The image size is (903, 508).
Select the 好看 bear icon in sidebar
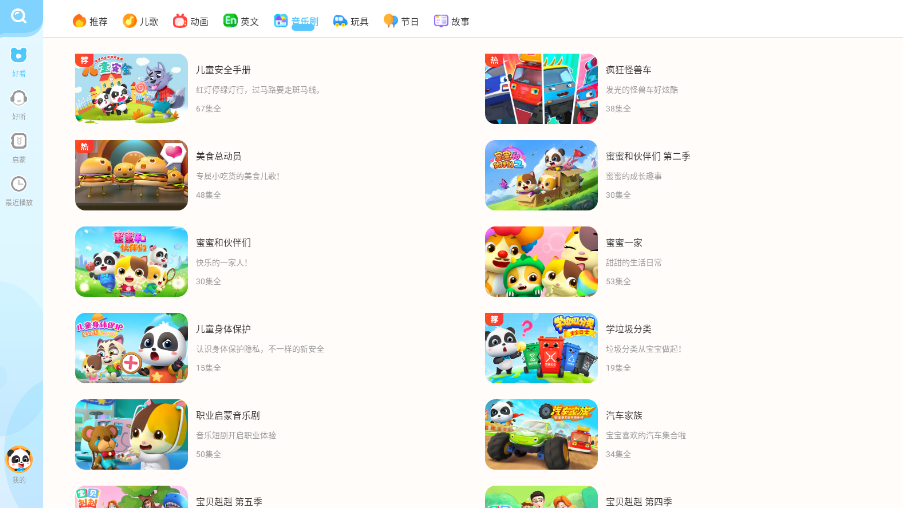click(x=18, y=55)
